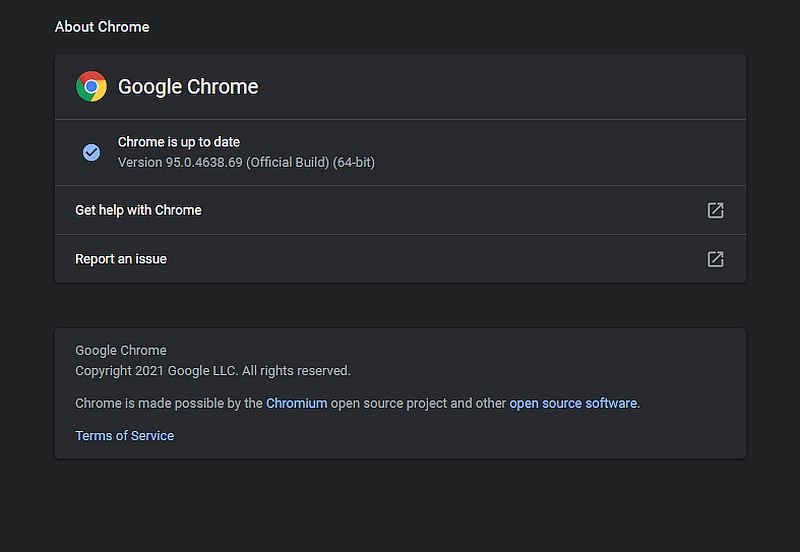This screenshot has width=800, height=552.
Task: Click the Google Chrome title beside logo
Action: click(x=188, y=87)
